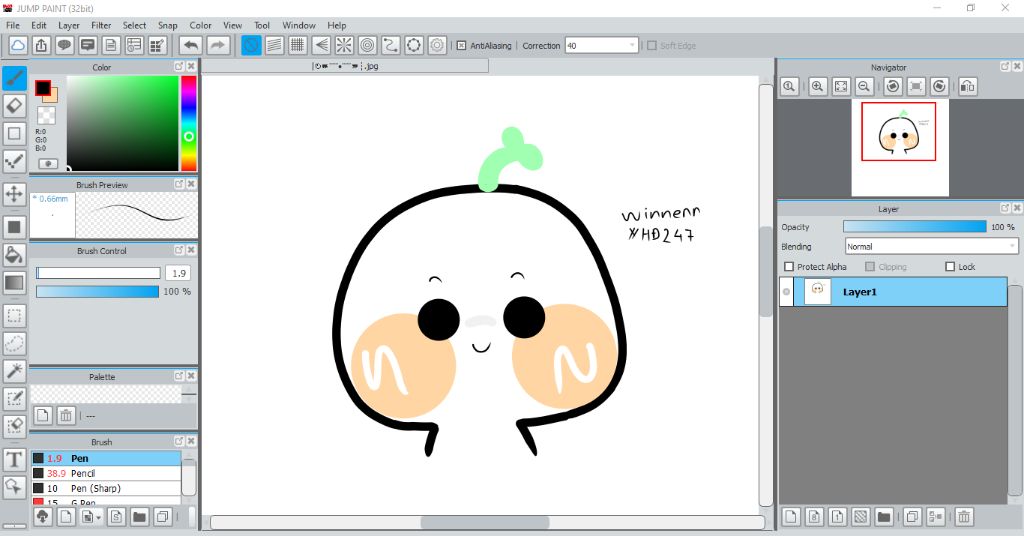Enable the parallel lines snap
Image resolution: width=1024 pixels, height=536 pixels.
click(x=274, y=45)
